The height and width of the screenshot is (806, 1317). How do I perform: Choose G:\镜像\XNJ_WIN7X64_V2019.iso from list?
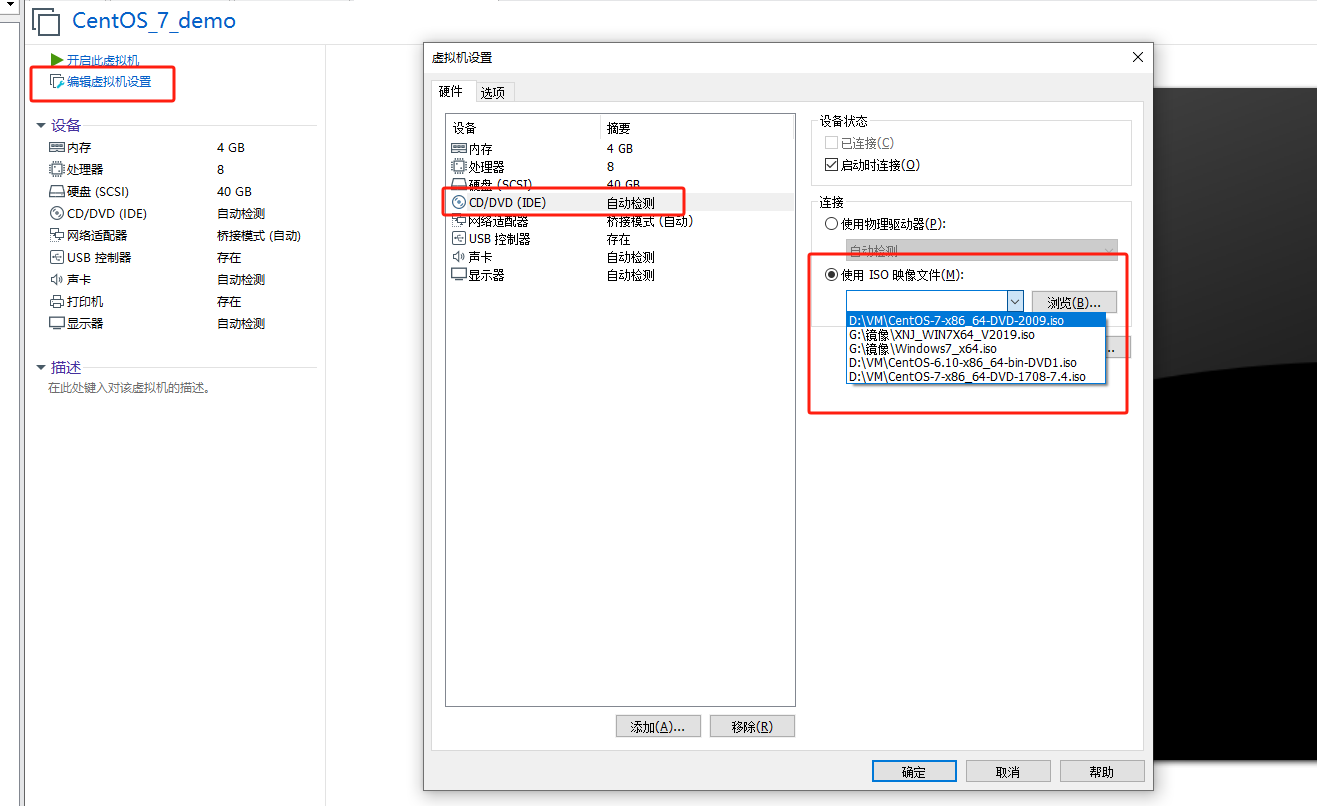point(976,335)
